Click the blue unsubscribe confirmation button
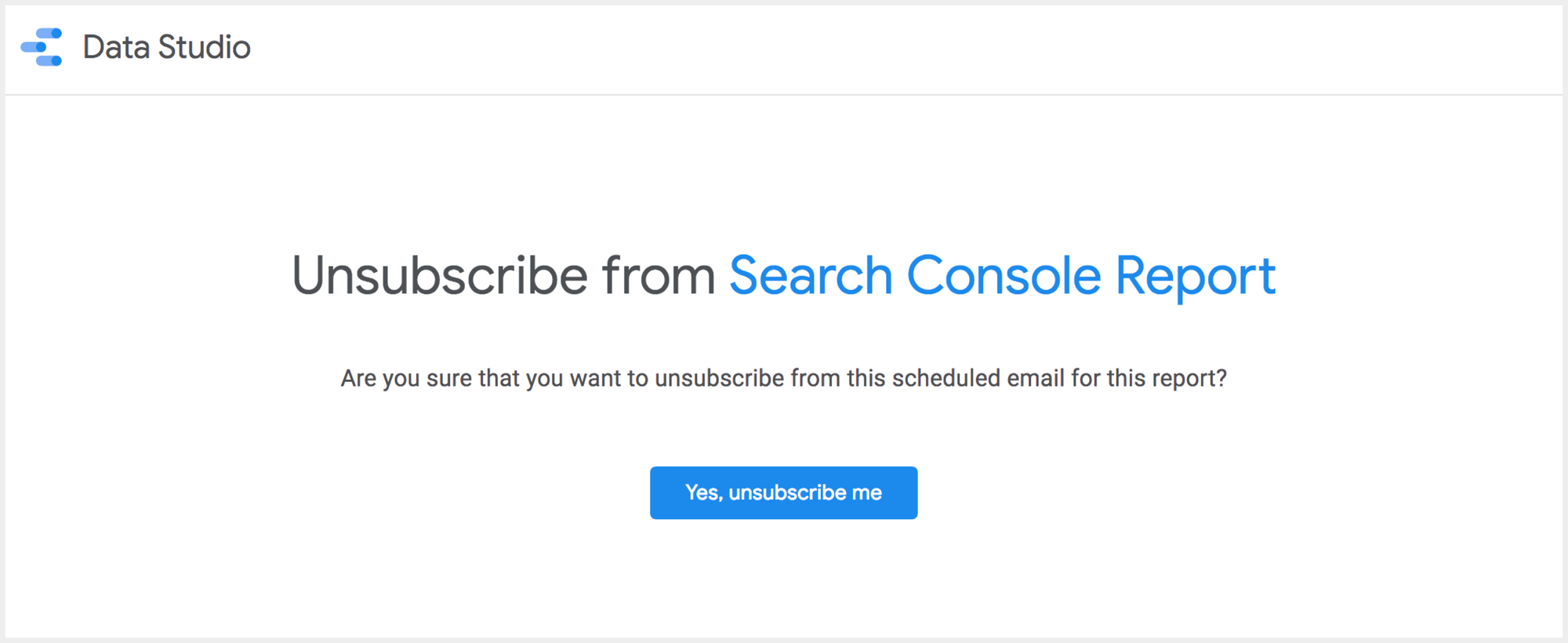Screen dimensions: 1568x643 pyautogui.click(x=783, y=492)
